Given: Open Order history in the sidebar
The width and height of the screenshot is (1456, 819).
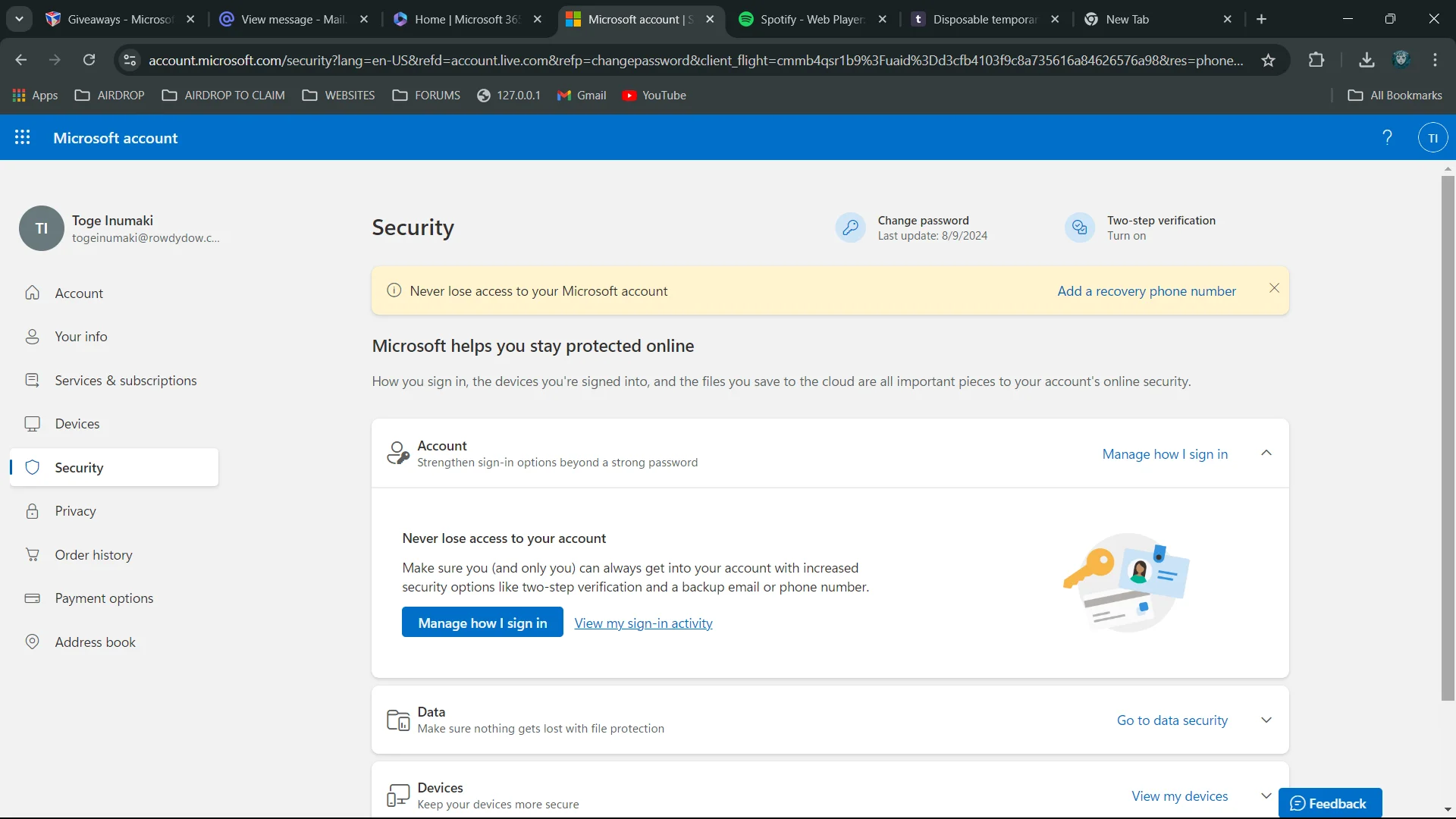Looking at the screenshot, I should pyautogui.click(x=114, y=554).
